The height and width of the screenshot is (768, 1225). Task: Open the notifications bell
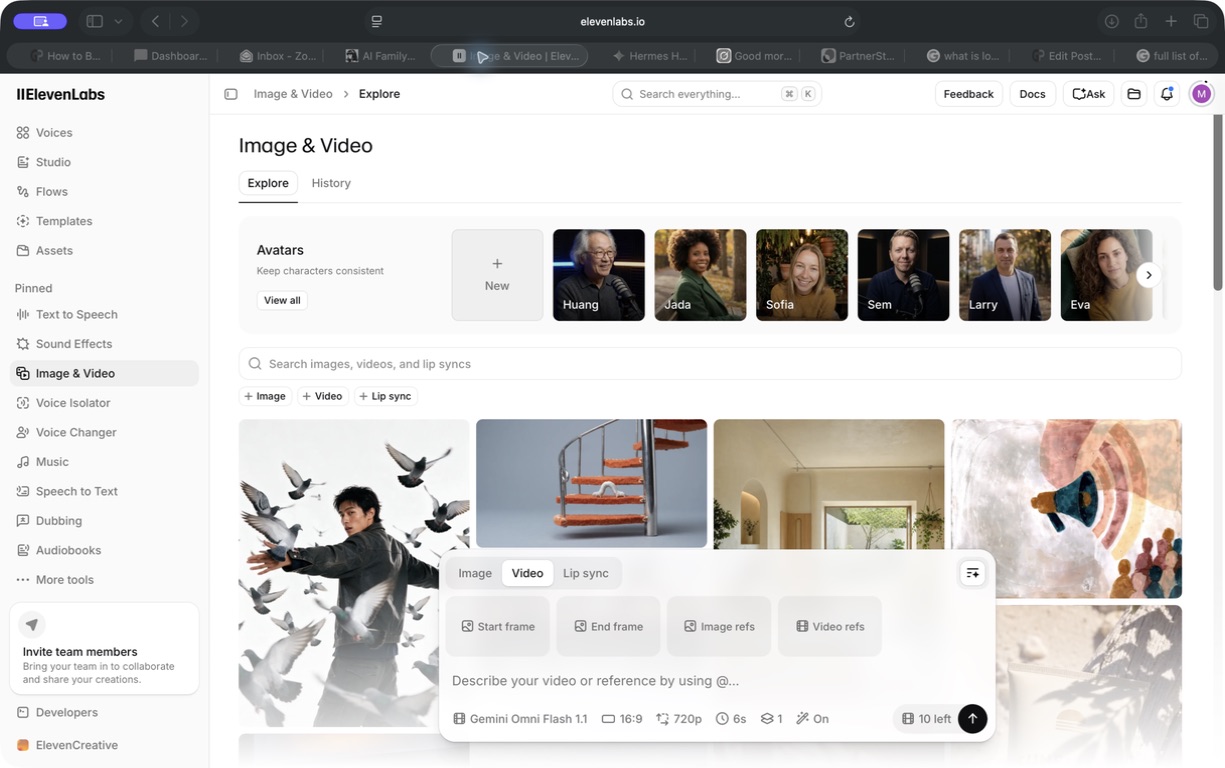click(x=1167, y=94)
